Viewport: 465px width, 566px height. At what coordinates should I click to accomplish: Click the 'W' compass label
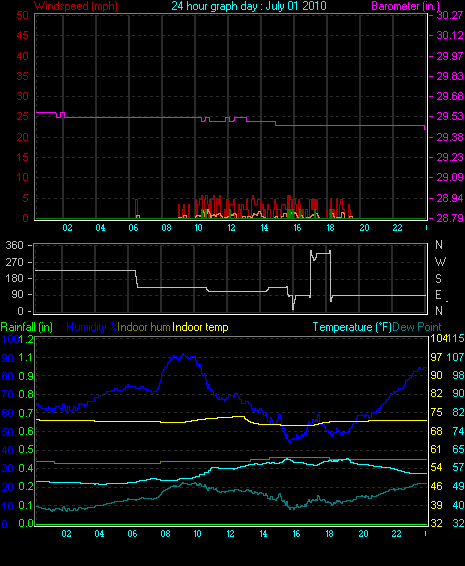440,261
